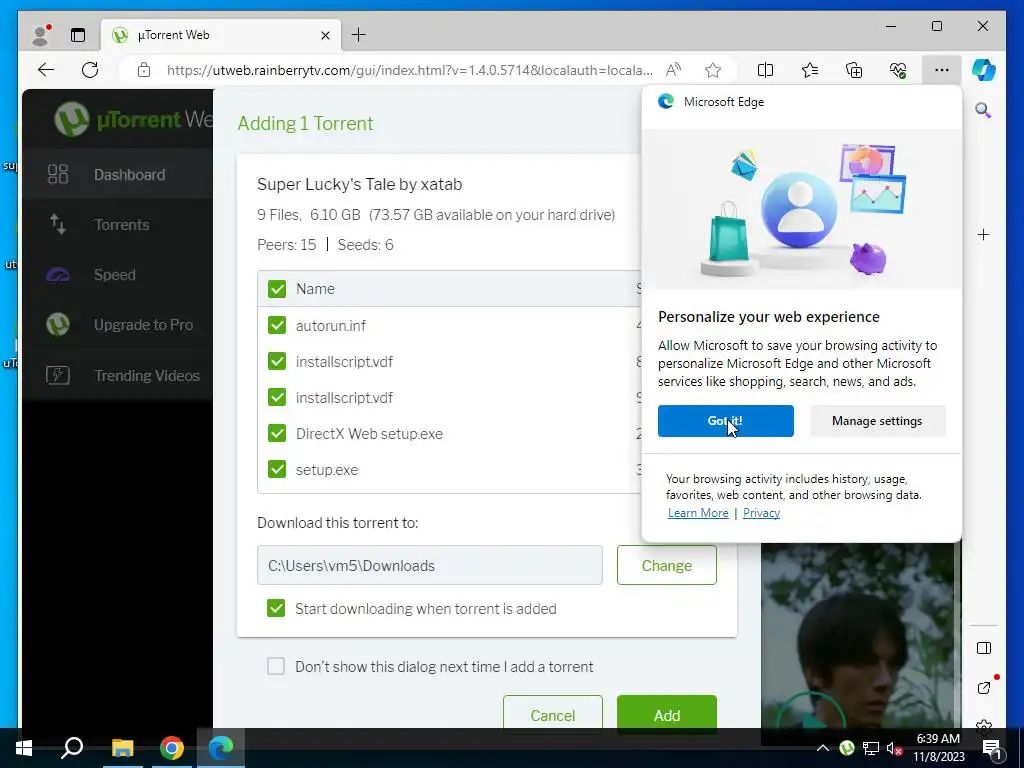Screen dimensions: 1024x768
Task: Open the Privacy link
Action: point(761,513)
